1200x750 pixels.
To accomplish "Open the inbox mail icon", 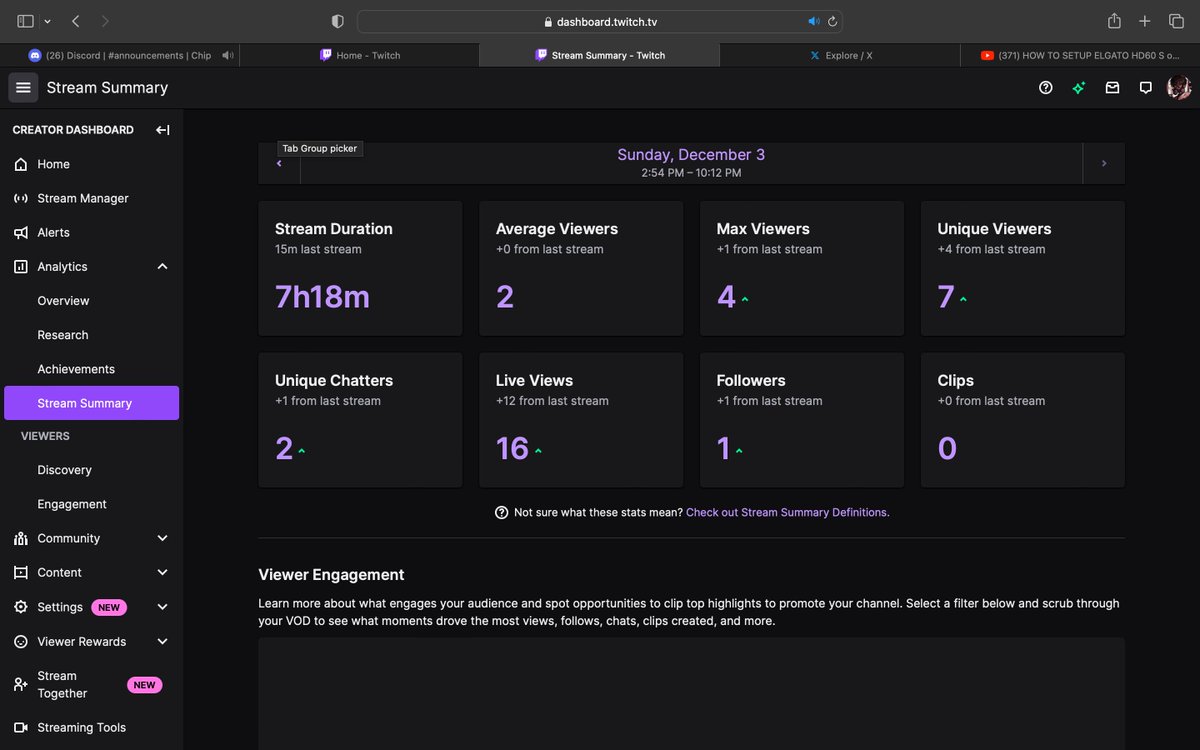I will coord(1112,88).
